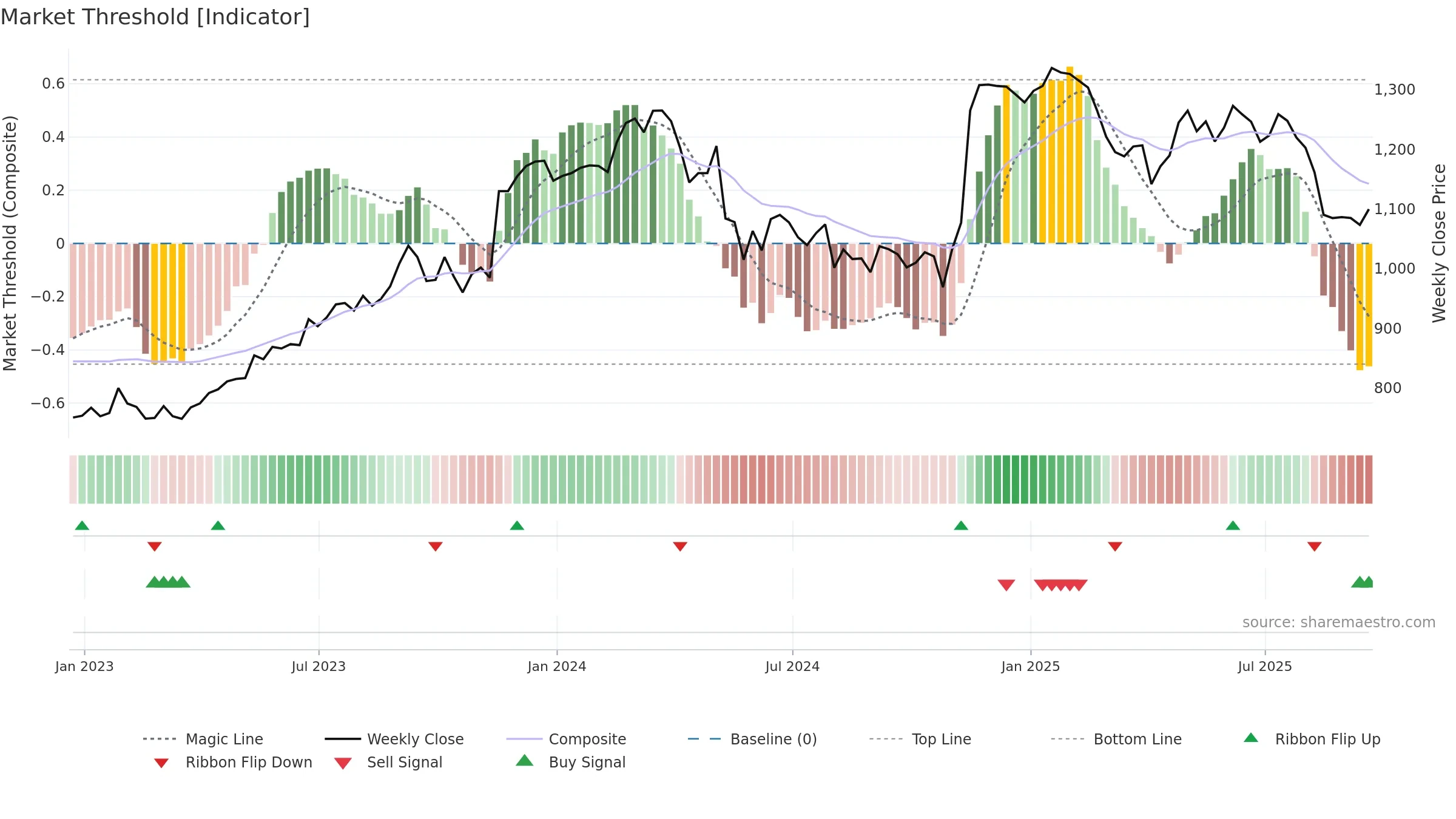Click the −0.6 left axis label
Screen dimensions: 1456x819
pos(48,403)
